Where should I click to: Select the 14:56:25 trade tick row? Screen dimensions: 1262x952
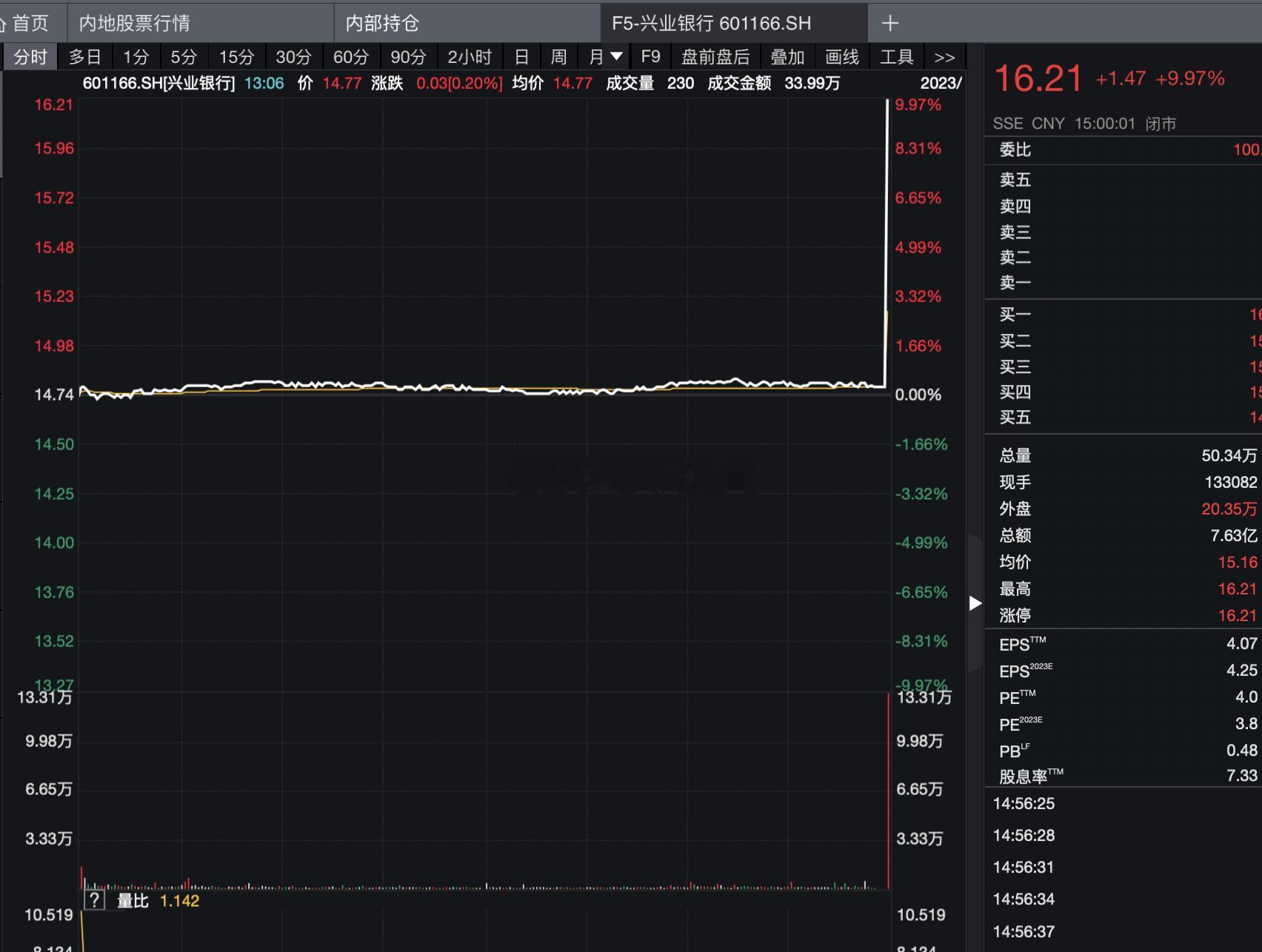click(1124, 804)
